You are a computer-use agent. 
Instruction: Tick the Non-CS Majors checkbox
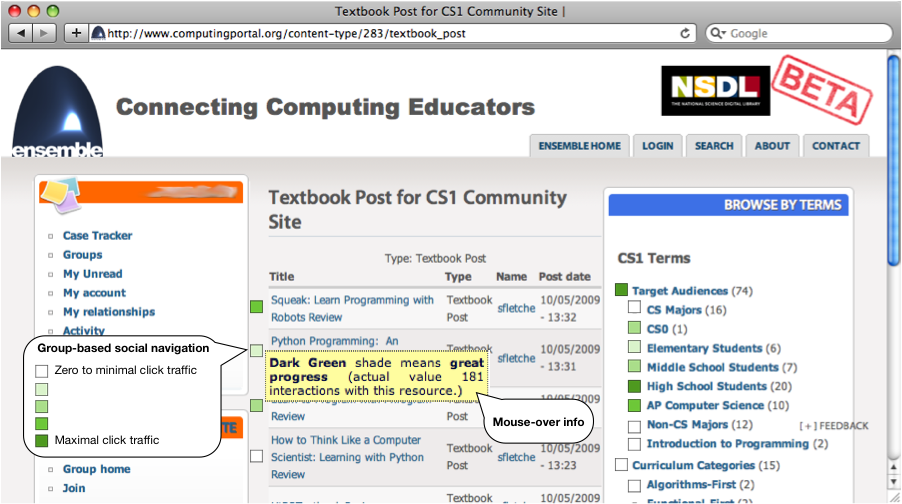tap(635, 426)
